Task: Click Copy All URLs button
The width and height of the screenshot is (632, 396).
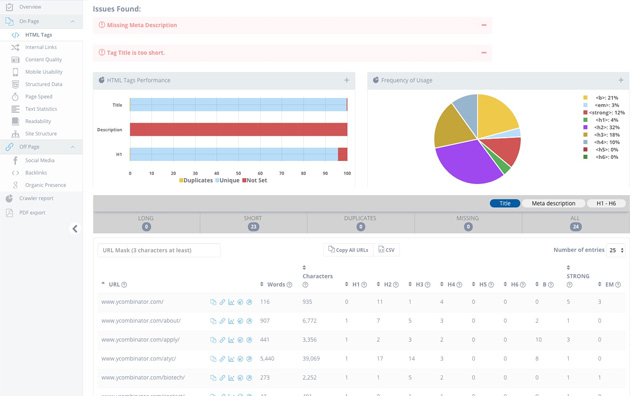Action: click(x=348, y=250)
